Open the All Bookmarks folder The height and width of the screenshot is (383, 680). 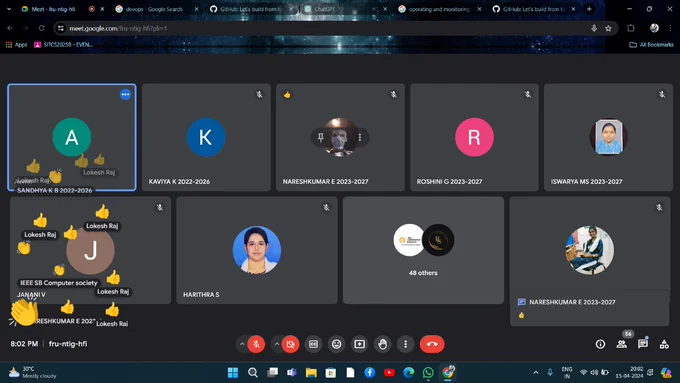click(651, 45)
